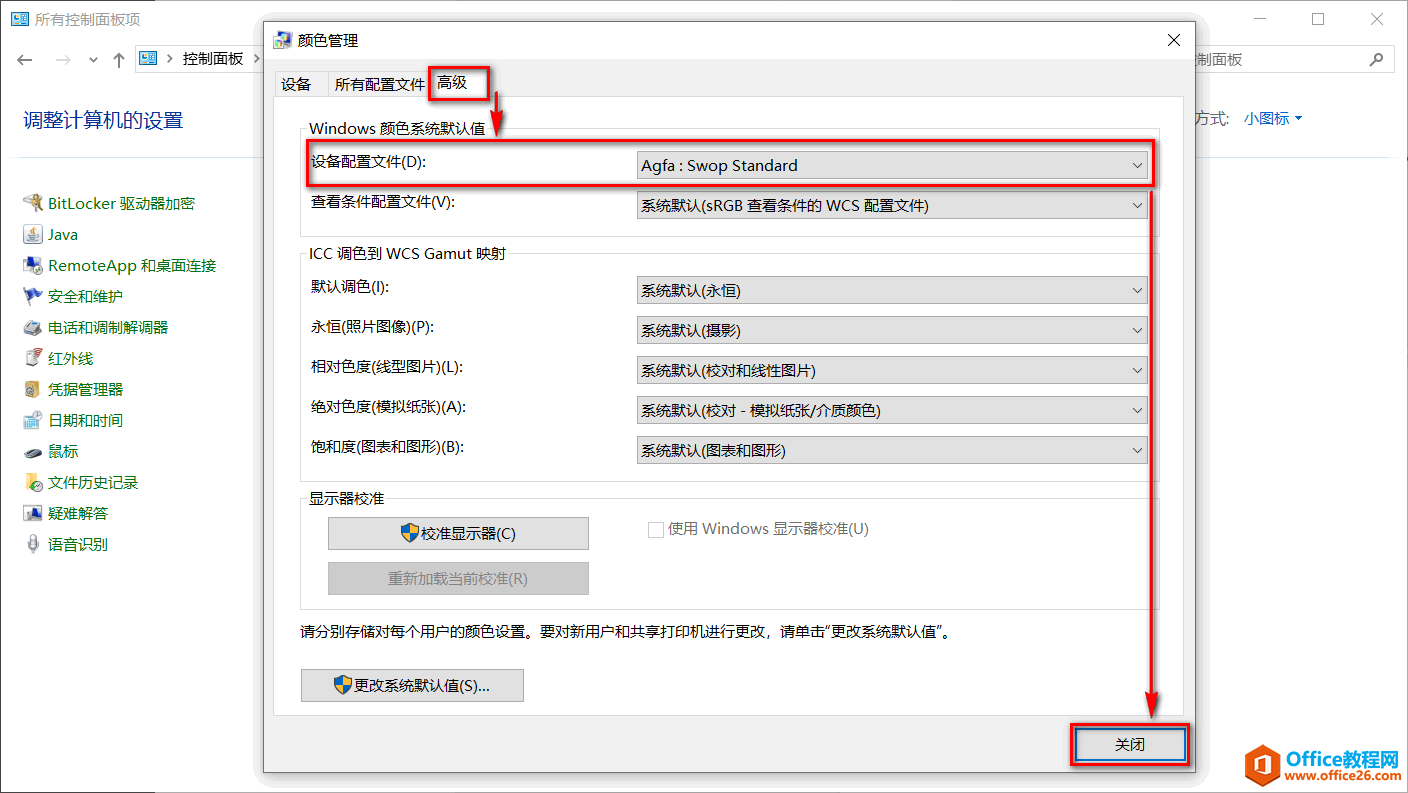Screen dimensions: 1408x793
Task: Select the 高级 tab
Action: 453,83
